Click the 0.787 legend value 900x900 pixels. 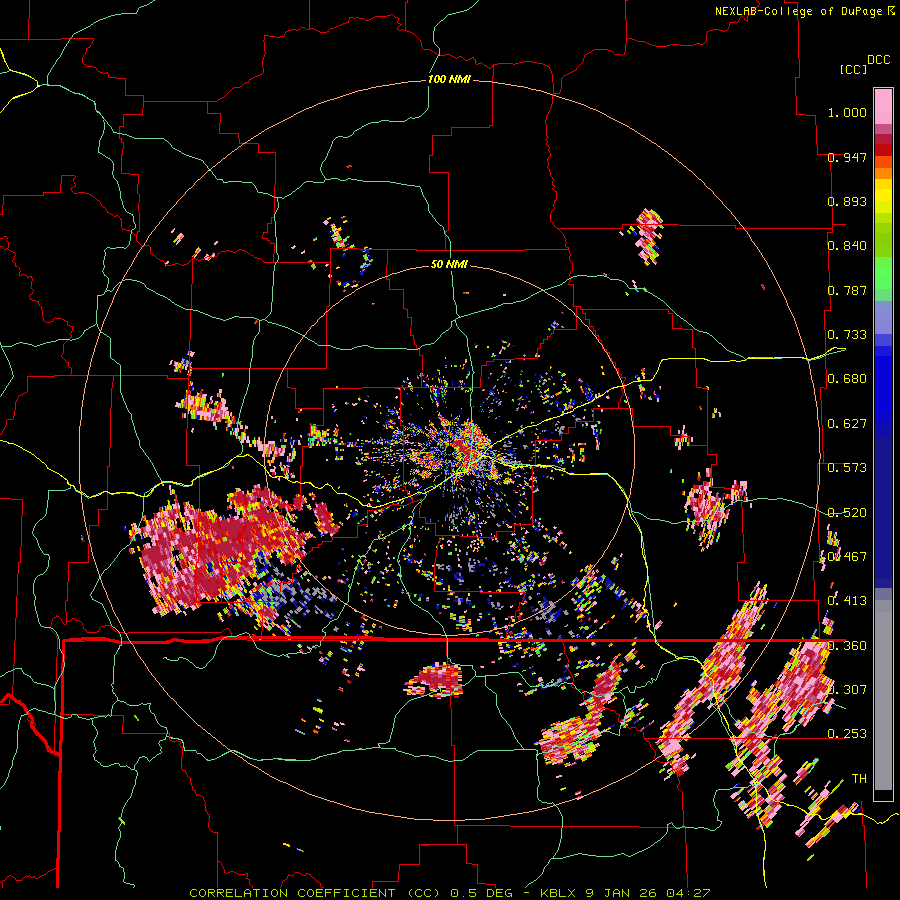847,290
